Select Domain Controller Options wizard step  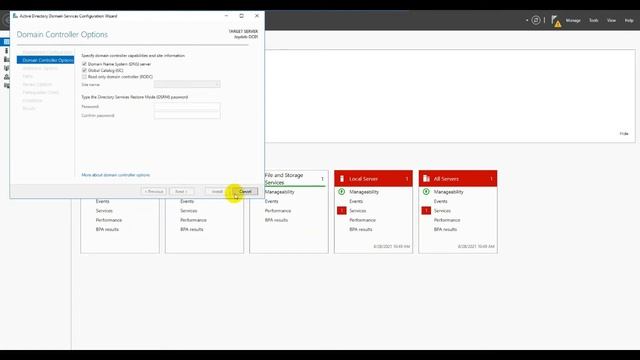(45, 60)
